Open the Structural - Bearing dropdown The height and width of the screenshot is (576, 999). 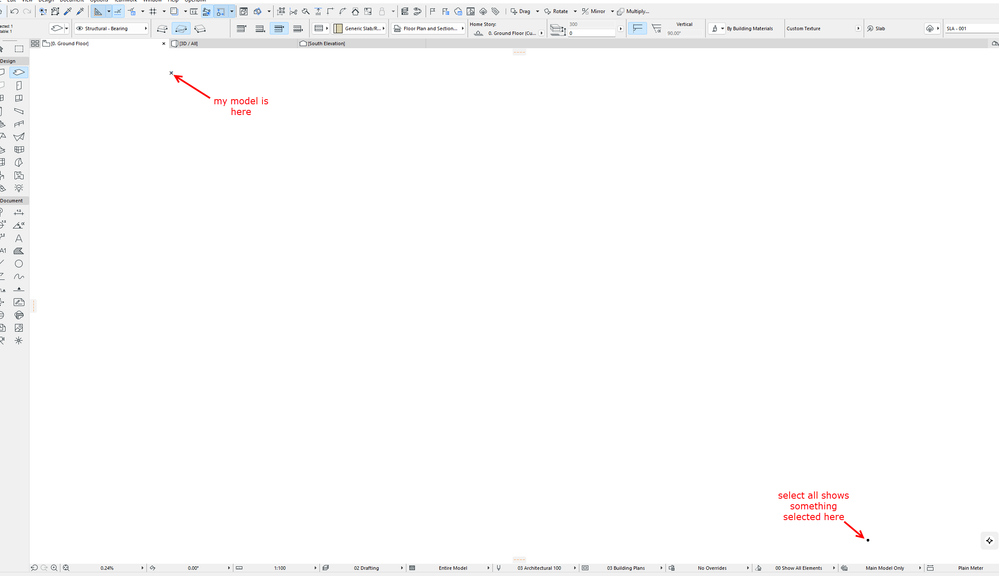pyautogui.click(x=111, y=29)
